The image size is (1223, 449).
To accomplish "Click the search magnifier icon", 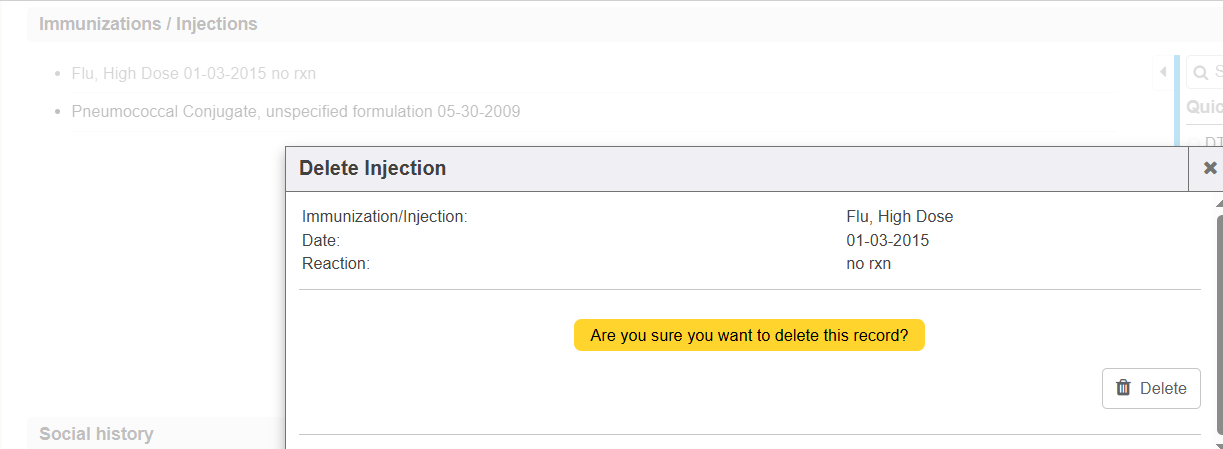I will click(x=1200, y=72).
